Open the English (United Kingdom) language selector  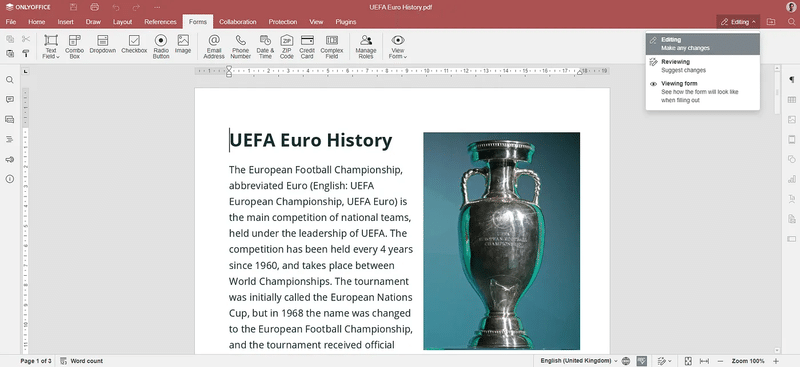(579, 361)
